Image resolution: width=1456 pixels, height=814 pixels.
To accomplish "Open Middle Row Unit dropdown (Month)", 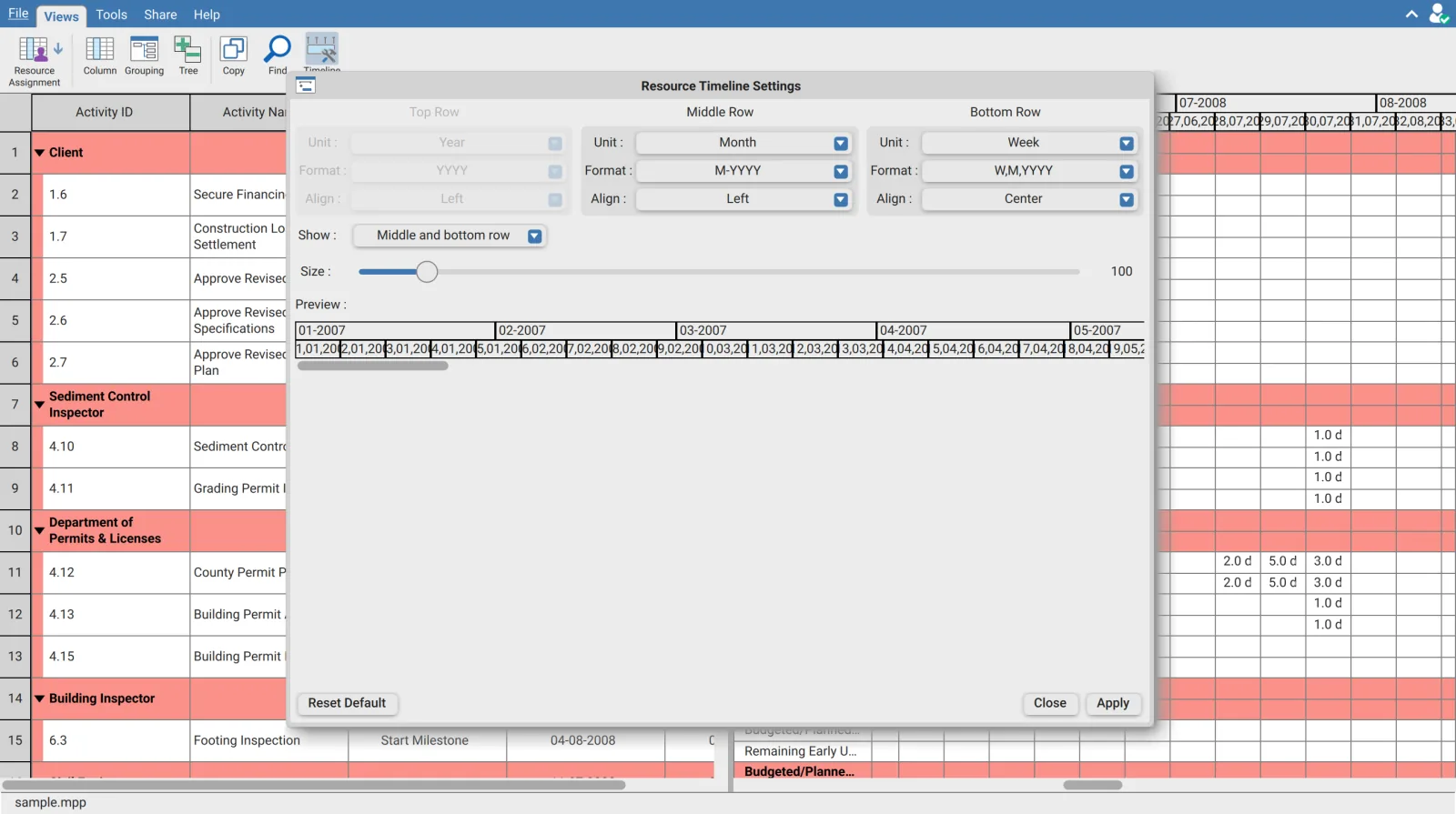I will tap(743, 143).
